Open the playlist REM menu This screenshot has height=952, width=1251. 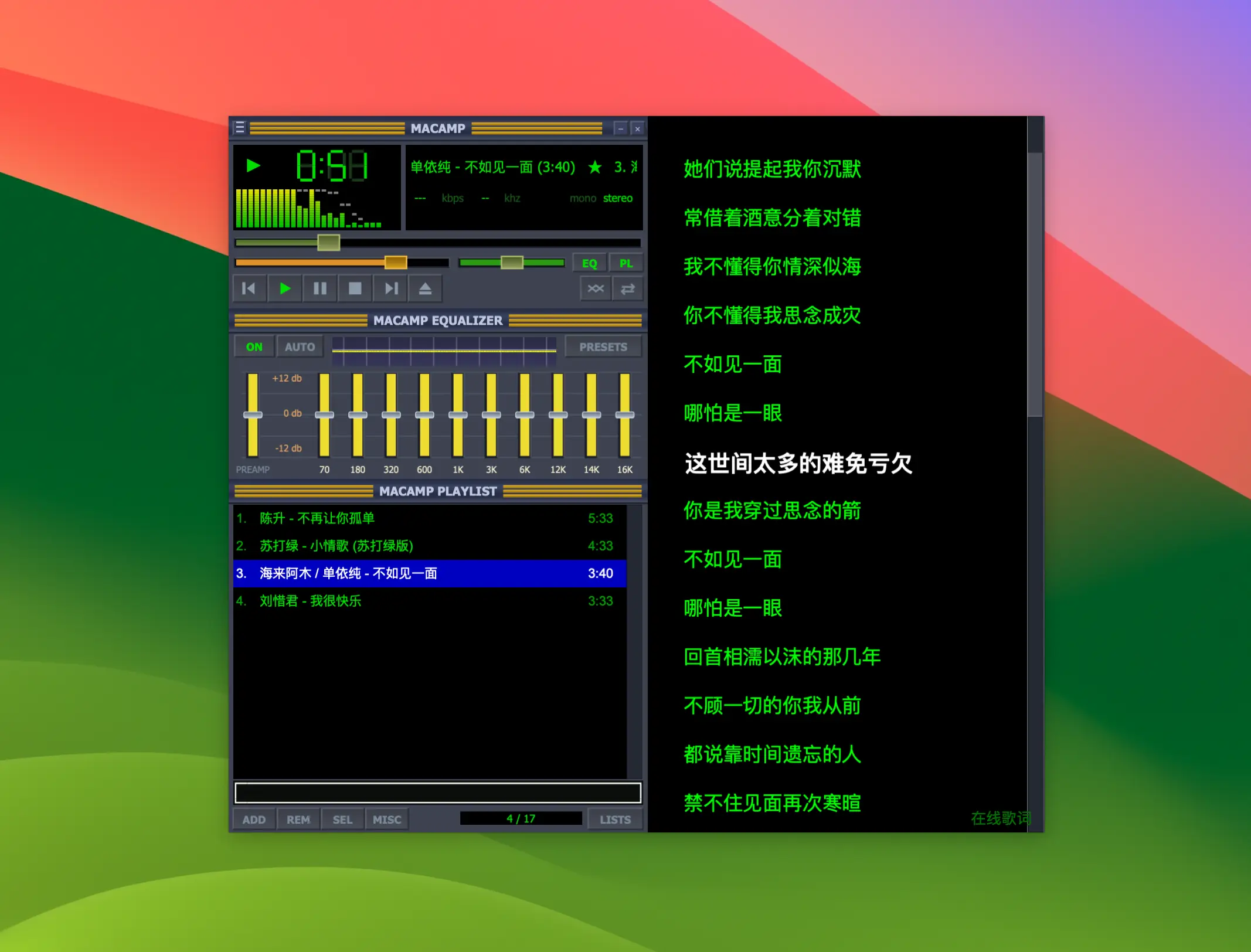(298, 819)
